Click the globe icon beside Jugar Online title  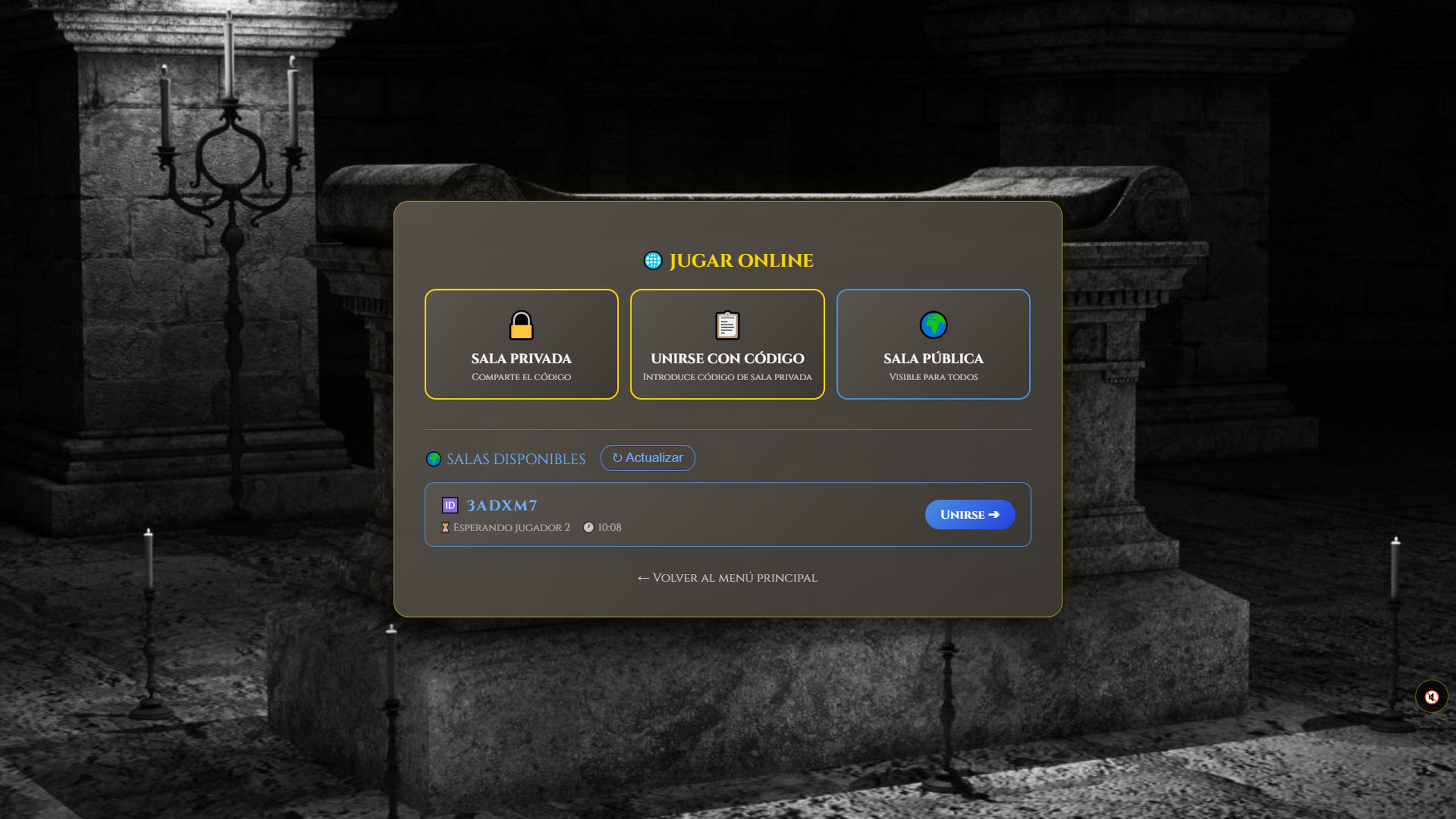(653, 260)
